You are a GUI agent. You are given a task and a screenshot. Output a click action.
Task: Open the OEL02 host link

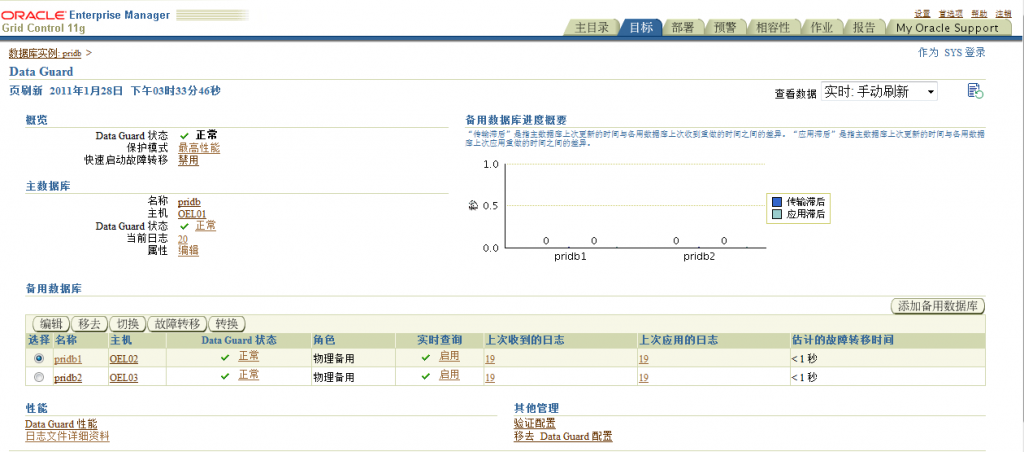(x=123, y=359)
